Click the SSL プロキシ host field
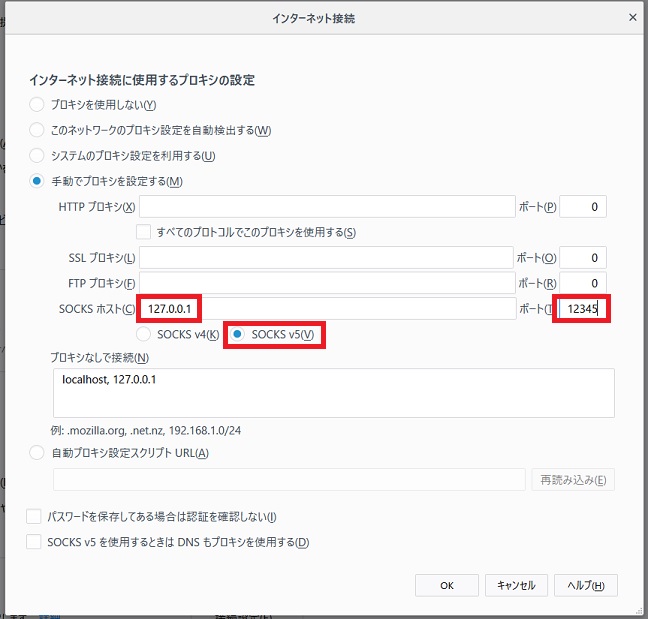The height and width of the screenshot is (619, 648). click(326, 258)
